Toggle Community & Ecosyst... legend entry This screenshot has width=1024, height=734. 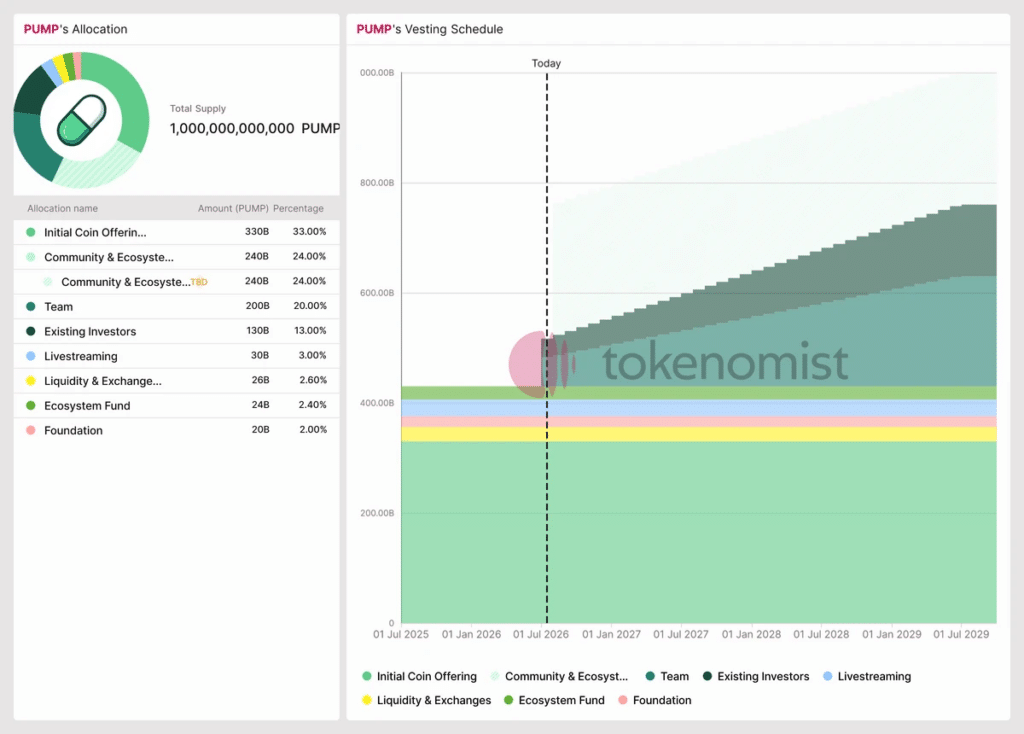point(559,677)
